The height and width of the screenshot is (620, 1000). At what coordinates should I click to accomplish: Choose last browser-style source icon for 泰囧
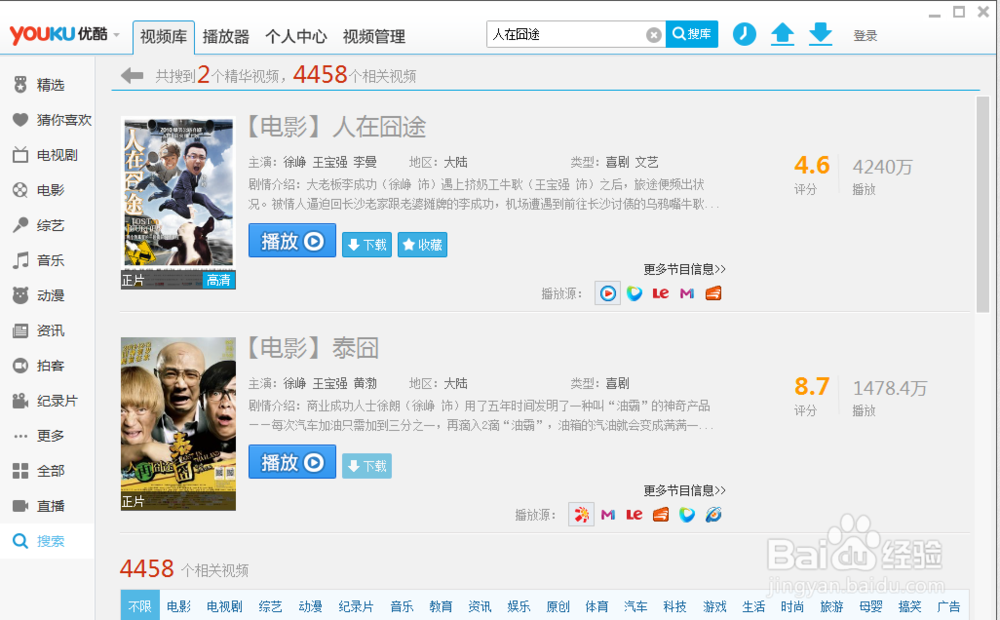point(714,515)
